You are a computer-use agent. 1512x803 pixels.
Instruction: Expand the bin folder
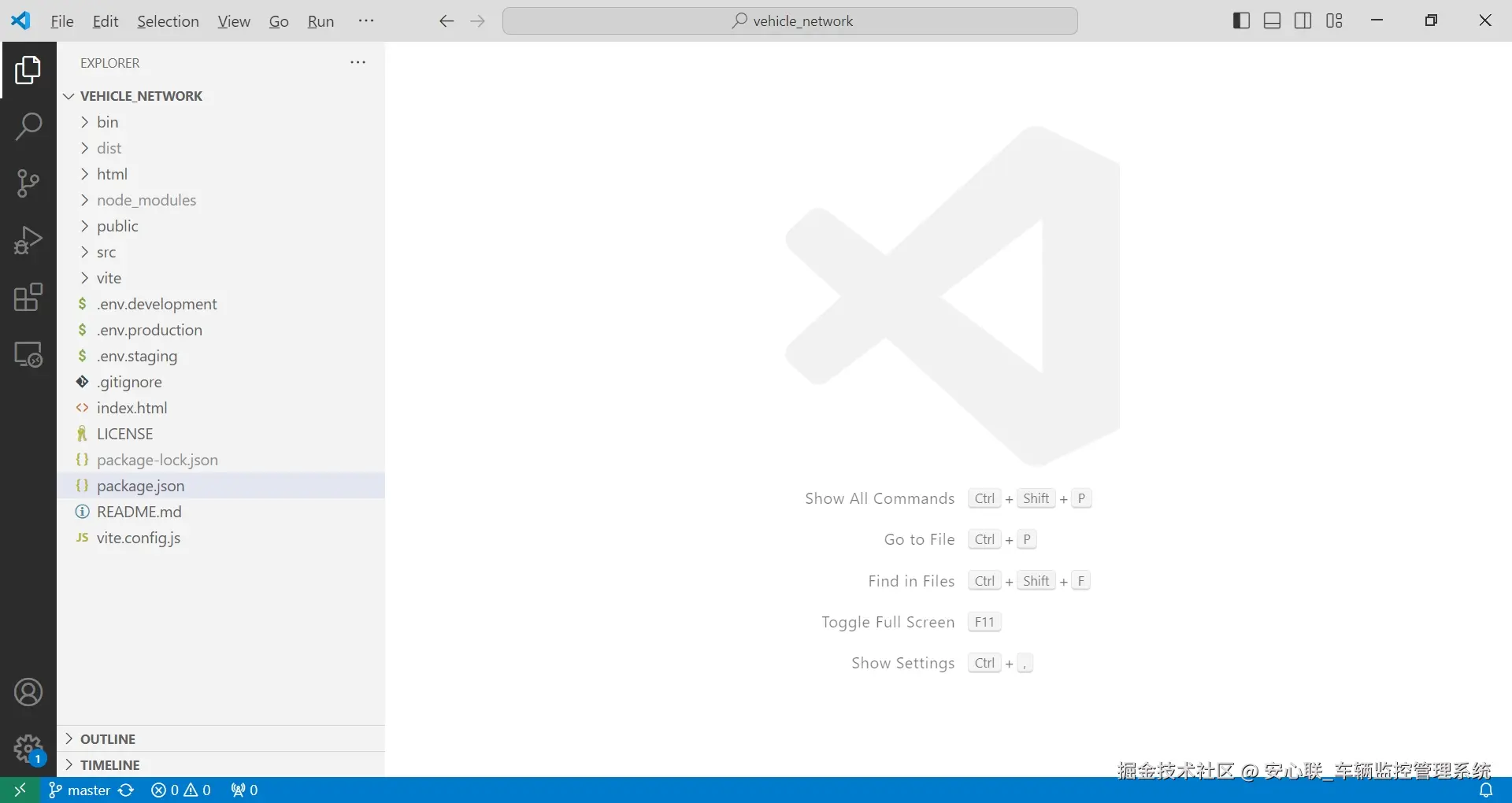point(221,122)
